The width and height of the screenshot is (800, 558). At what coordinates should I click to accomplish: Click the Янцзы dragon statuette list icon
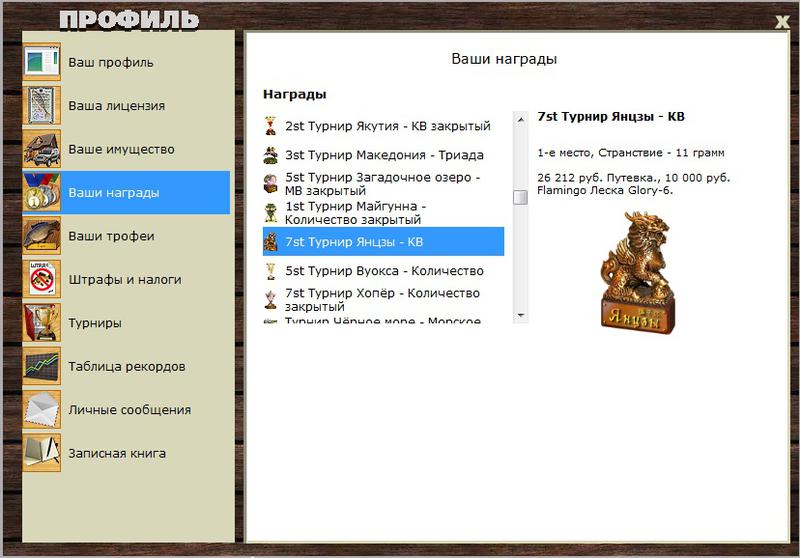tap(271, 242)
